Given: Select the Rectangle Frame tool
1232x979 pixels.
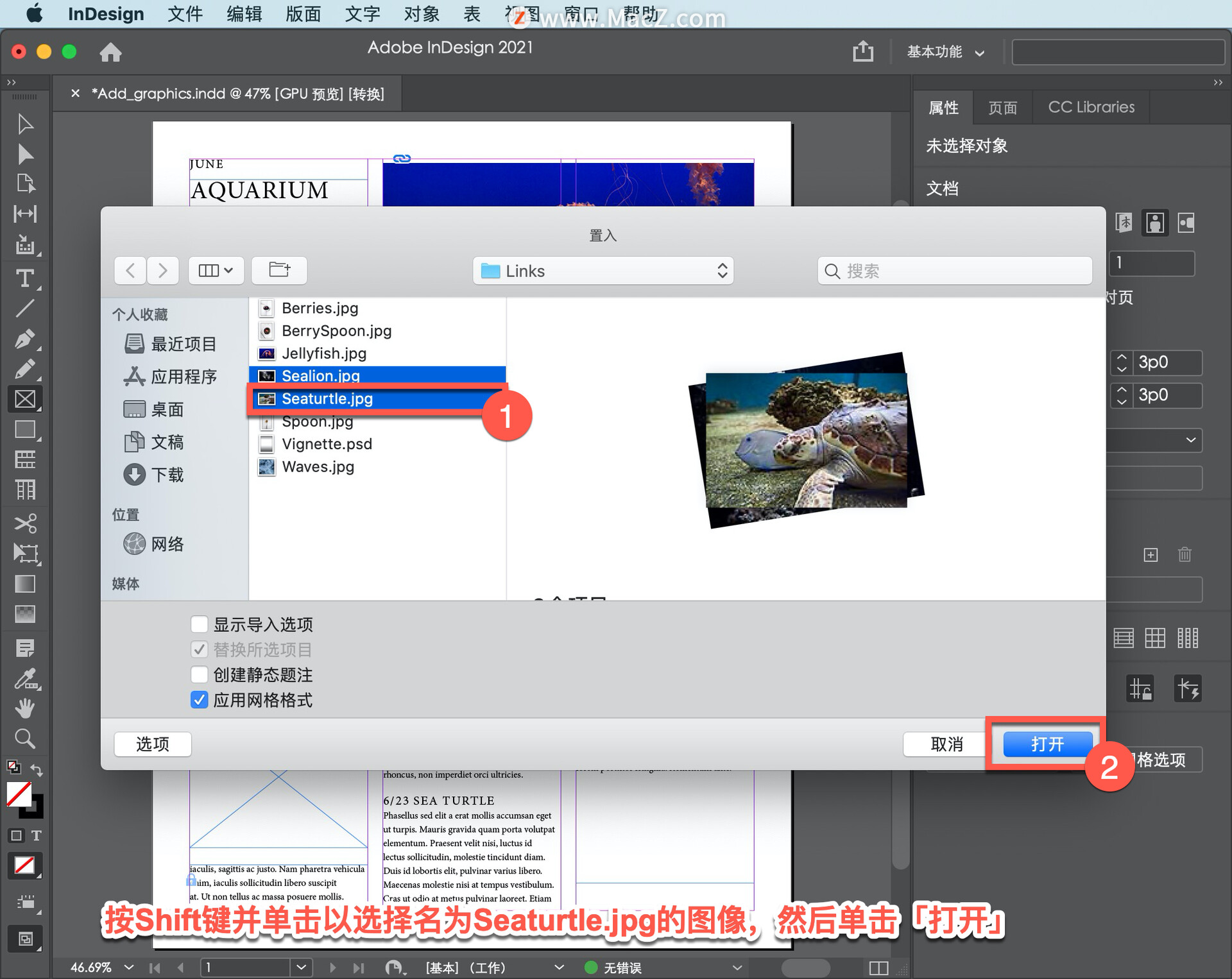Looking at the screenshot, I should (25, 399).
